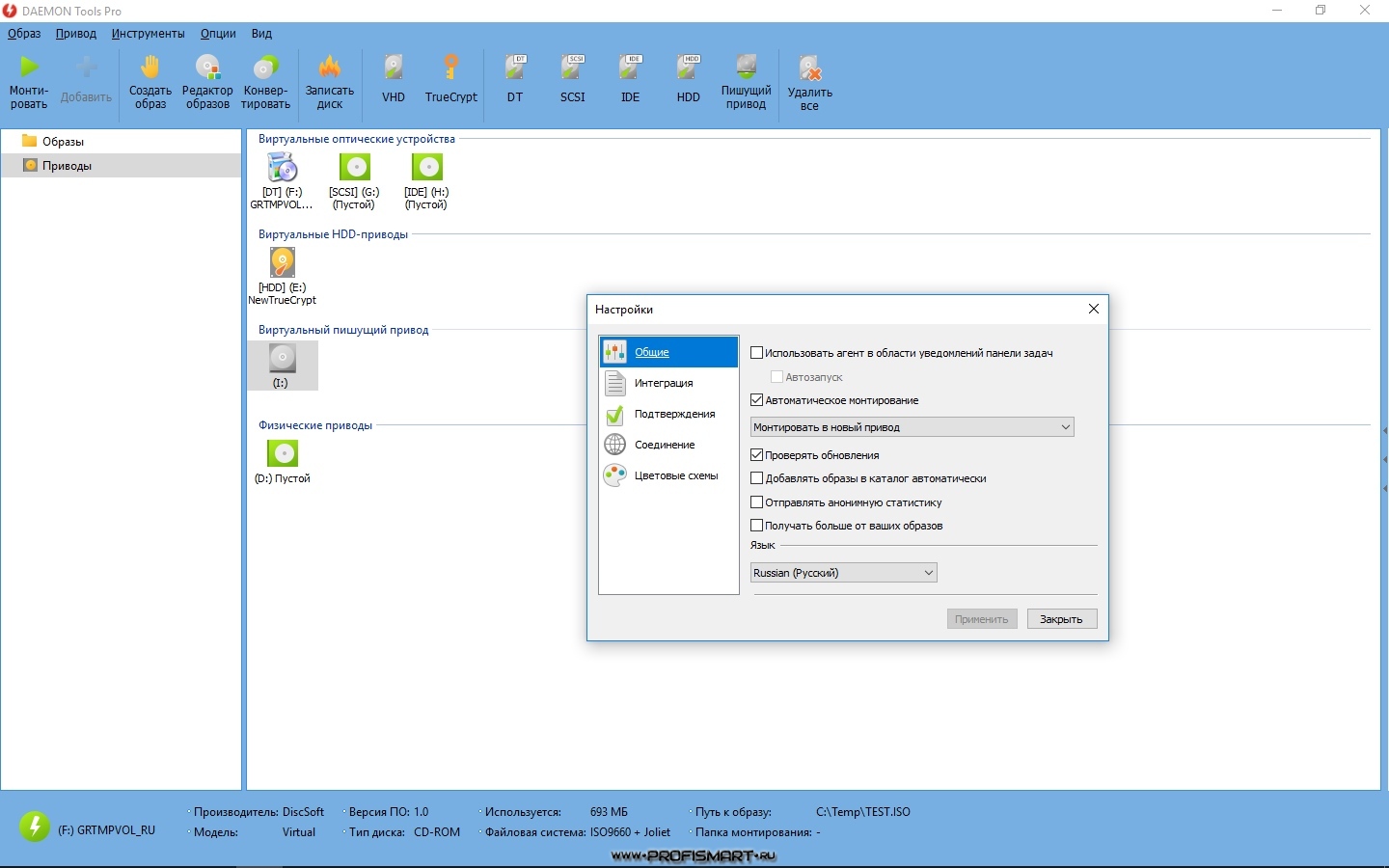Click image path C:\Temp\TEST.ISO
Screen dimensions: 1389x868
(x=863, y=812)
